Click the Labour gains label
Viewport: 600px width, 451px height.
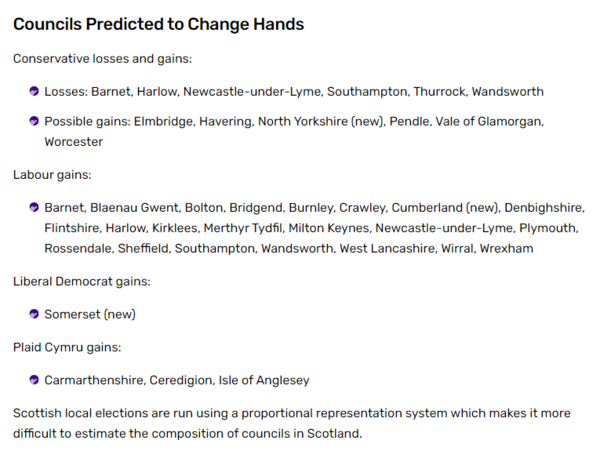pyautogui.click(x=52, y=175)
